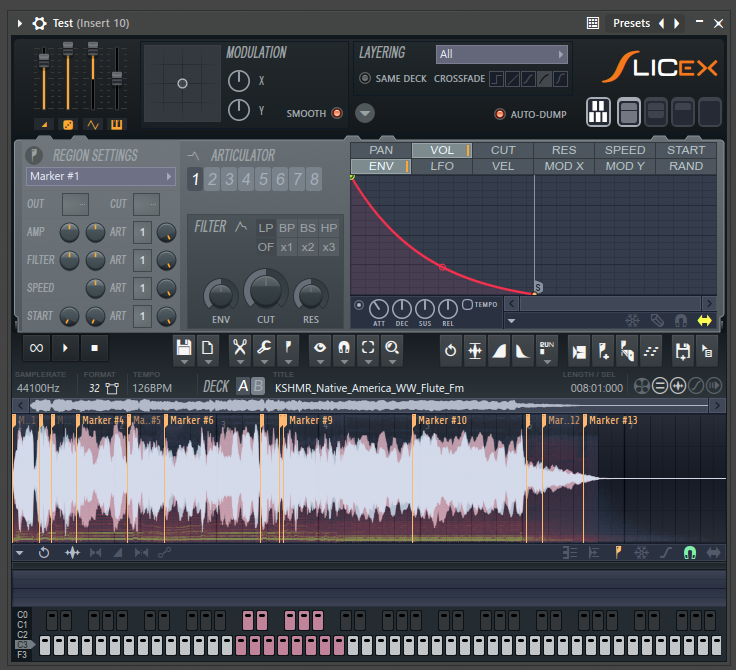Apply fade in ramp tool

[x=499, y=350]
